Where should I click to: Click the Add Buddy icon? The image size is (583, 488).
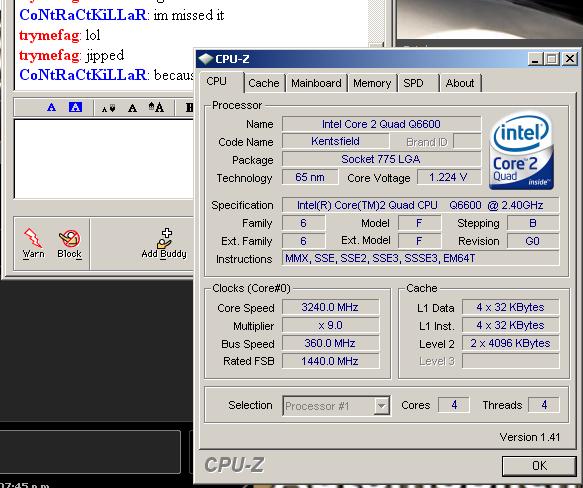coord(164,243)
